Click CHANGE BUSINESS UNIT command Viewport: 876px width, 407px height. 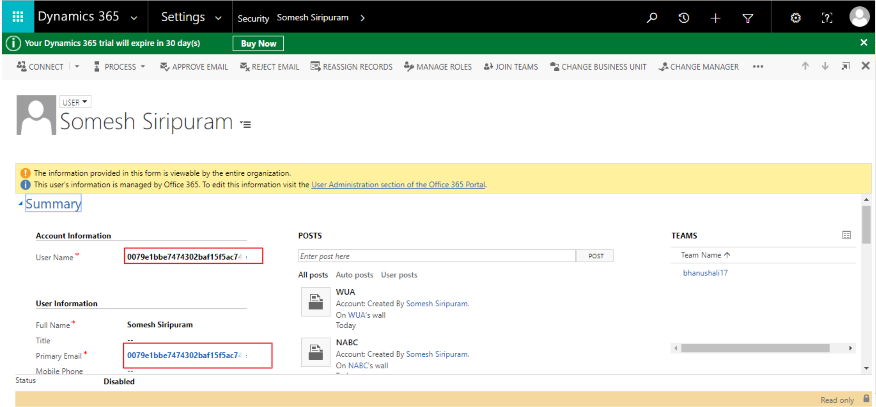(x=598, y=66)
